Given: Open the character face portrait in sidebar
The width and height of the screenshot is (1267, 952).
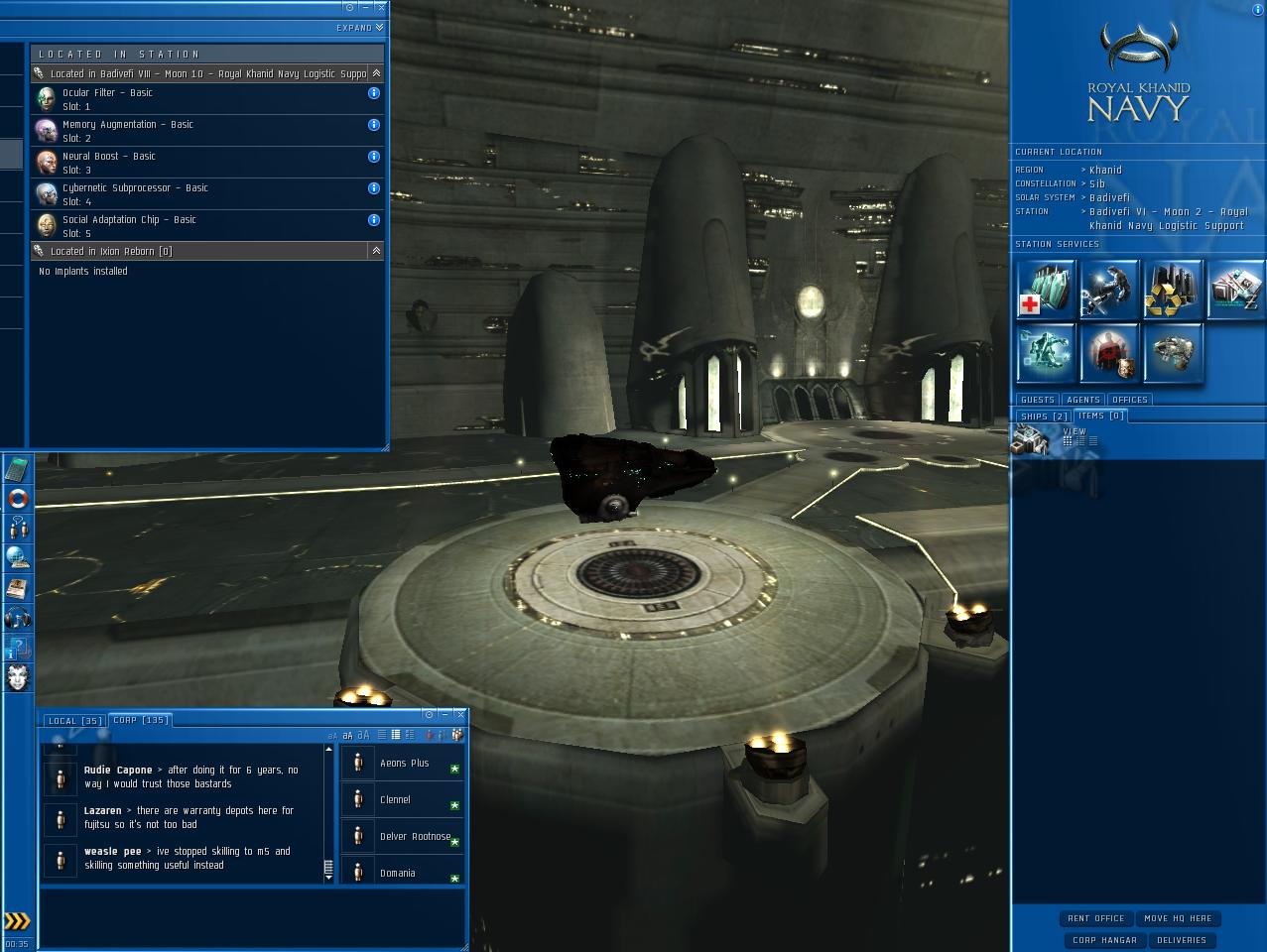Looking at the screenshot, I should click(18, 677).
